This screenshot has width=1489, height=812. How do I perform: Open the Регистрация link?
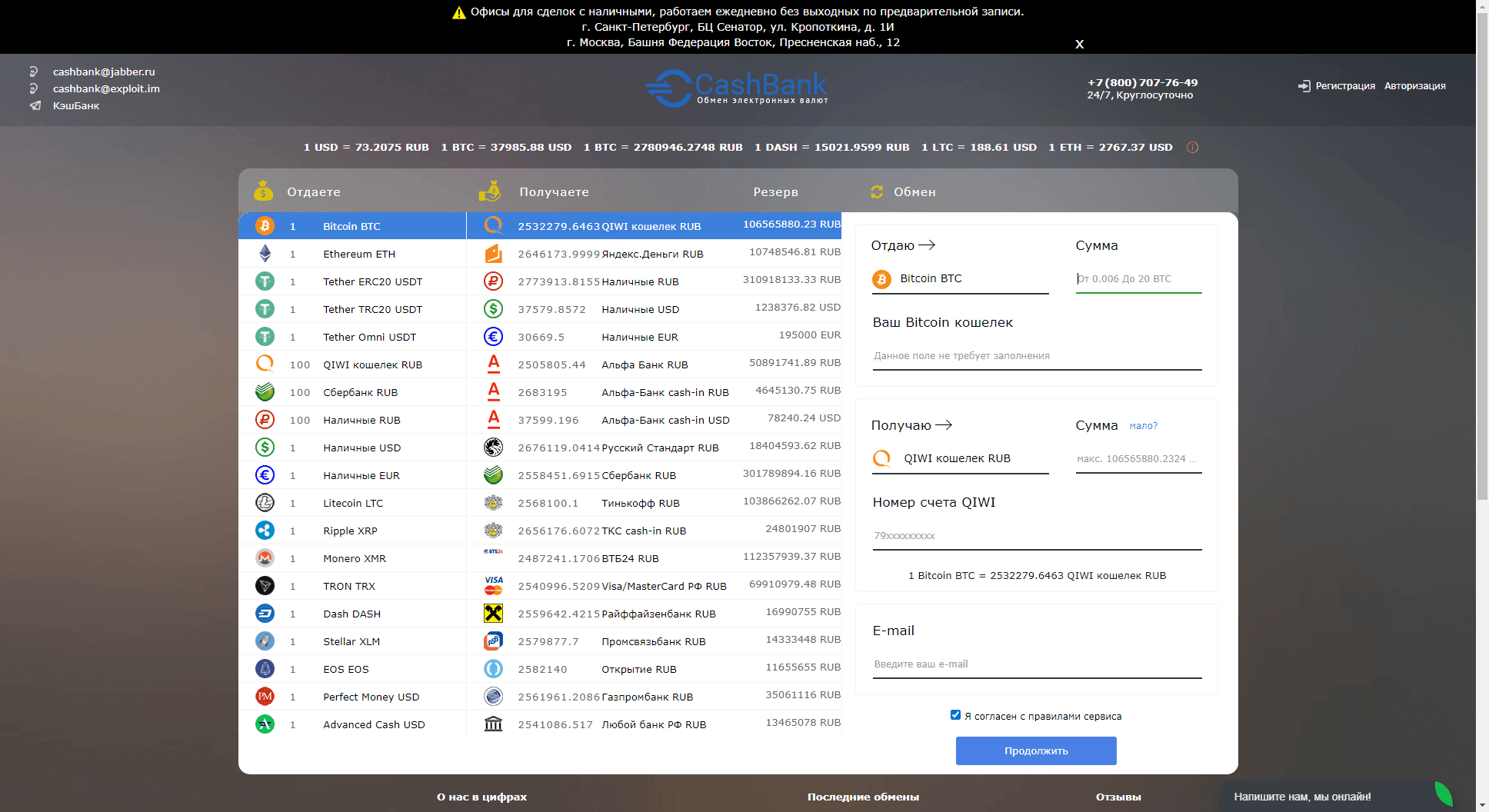tap(1344, 86)
